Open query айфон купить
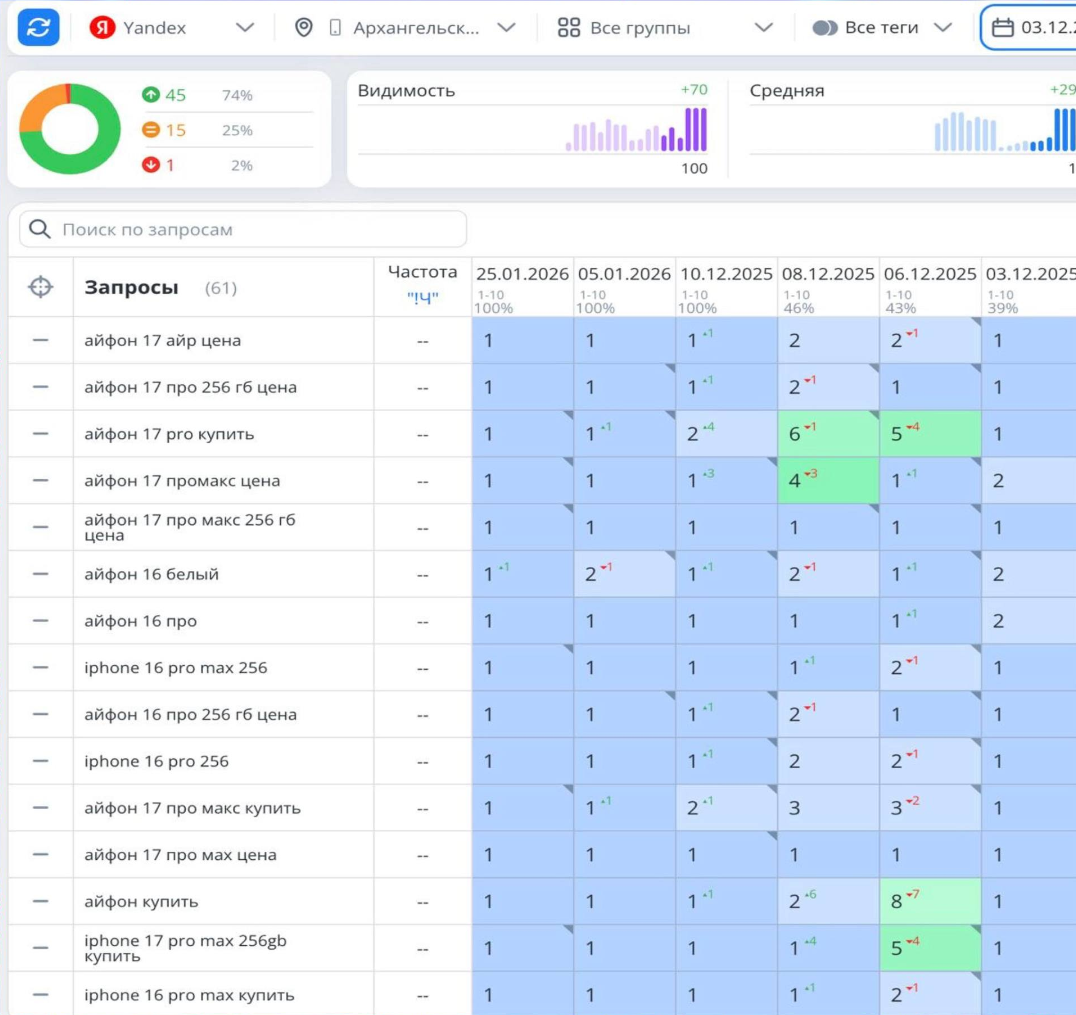This screenshot has width=1076, height=1015. point(141,901)
